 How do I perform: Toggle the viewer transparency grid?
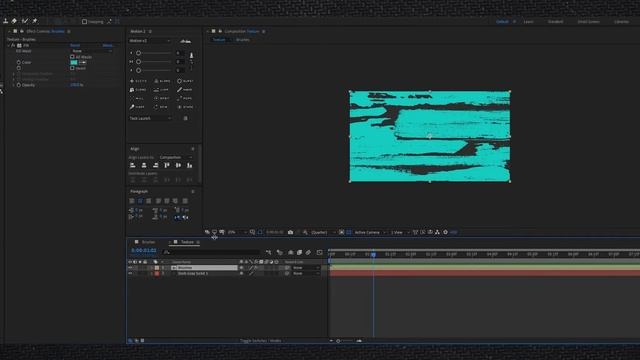point(349,232)
